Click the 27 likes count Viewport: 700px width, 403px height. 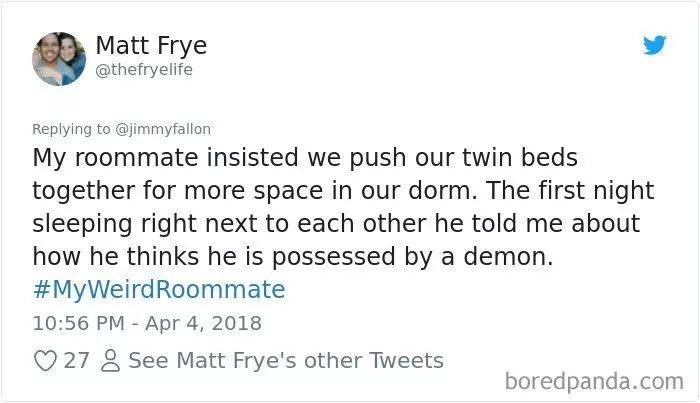pos(76,361)
